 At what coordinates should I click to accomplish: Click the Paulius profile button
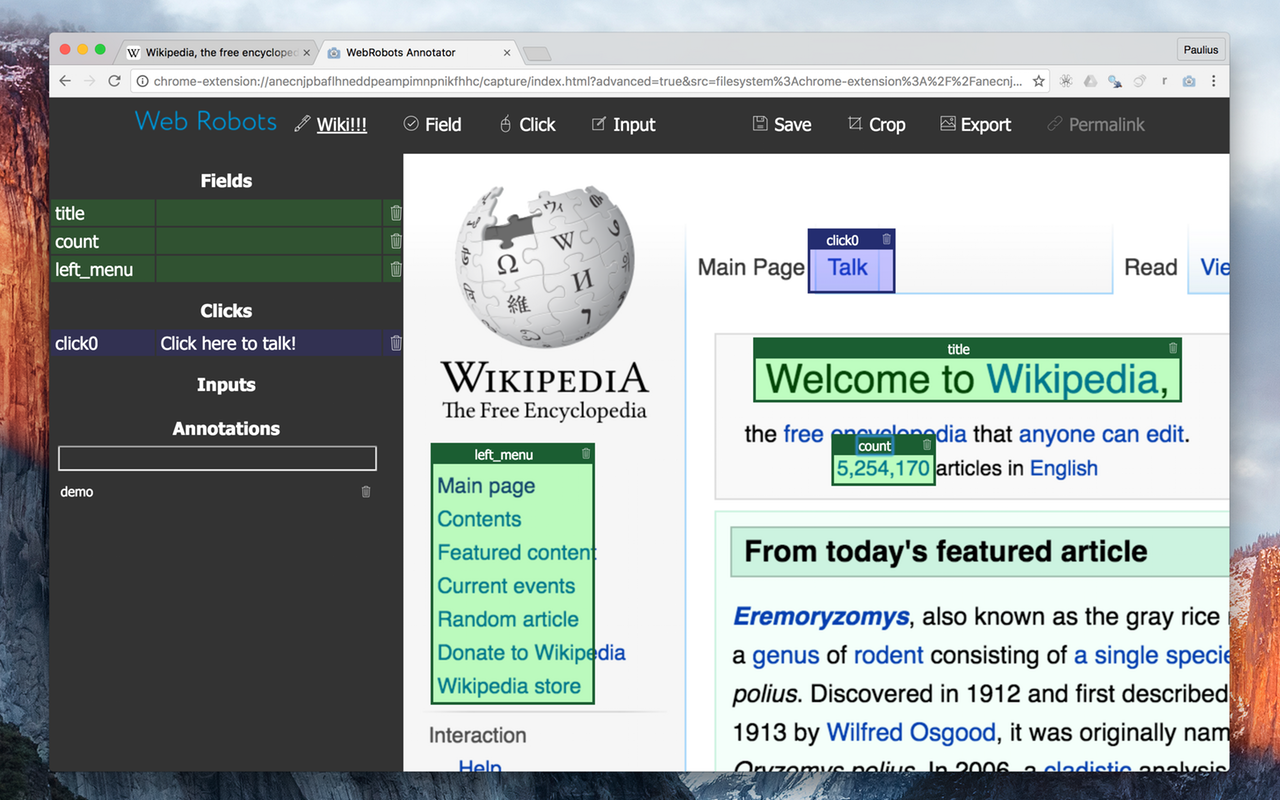pyautogui.click(x=1201, y=50)
